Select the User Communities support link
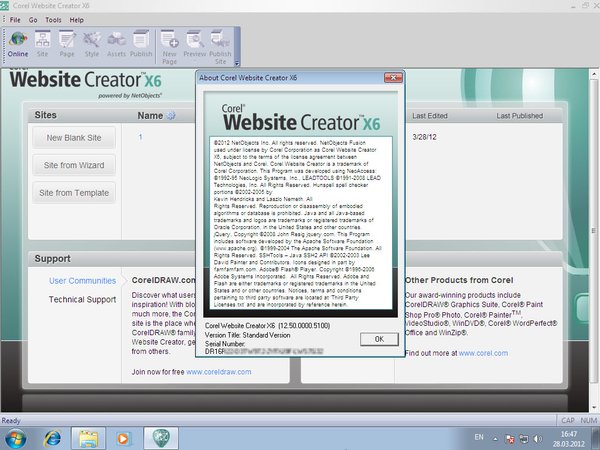Screen dimensions: 600x450 point(82,281)
